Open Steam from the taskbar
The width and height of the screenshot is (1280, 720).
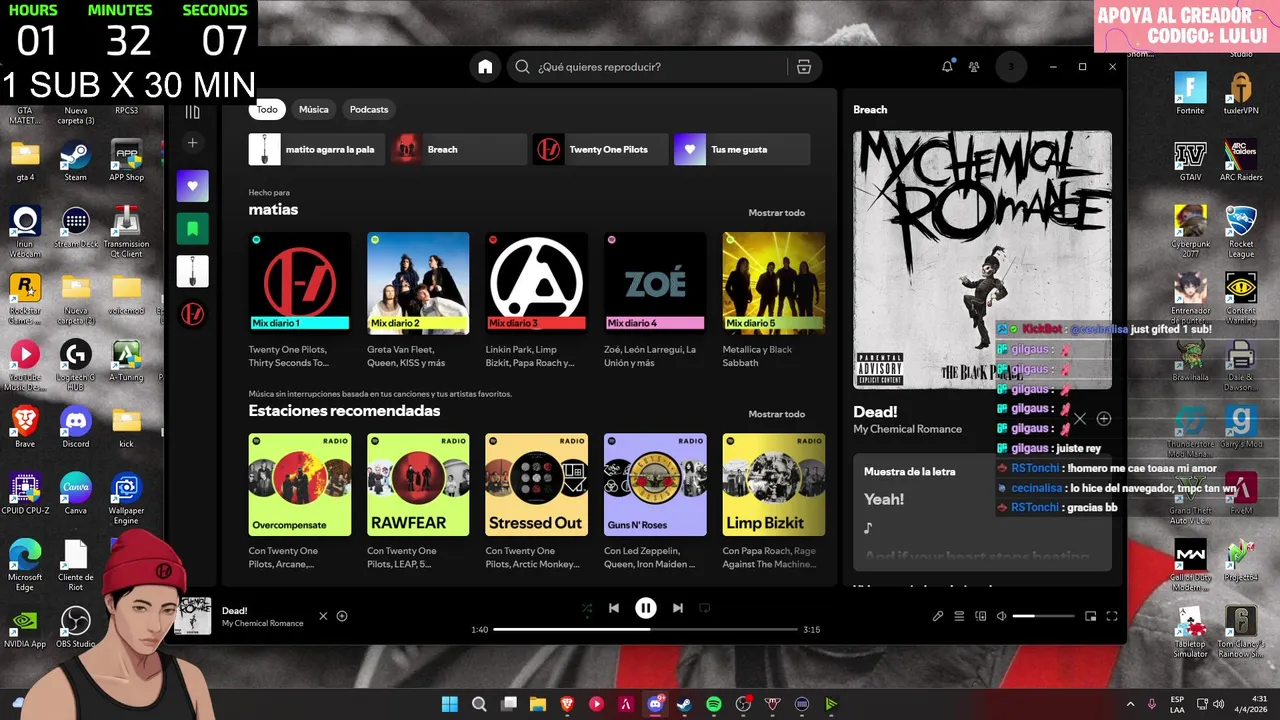tap(684, 704)
